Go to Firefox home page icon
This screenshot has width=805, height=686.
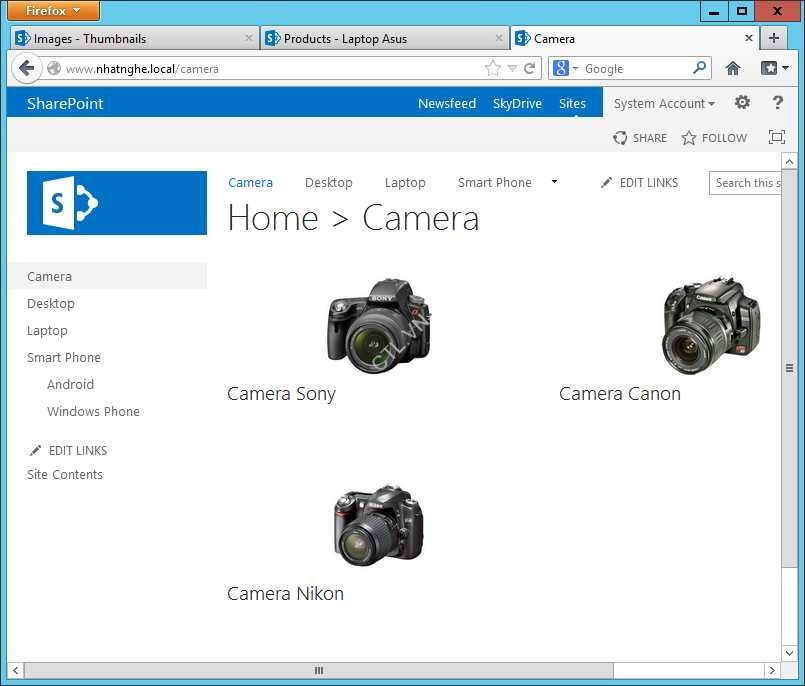pyautogui.click(x=733, y=68)
